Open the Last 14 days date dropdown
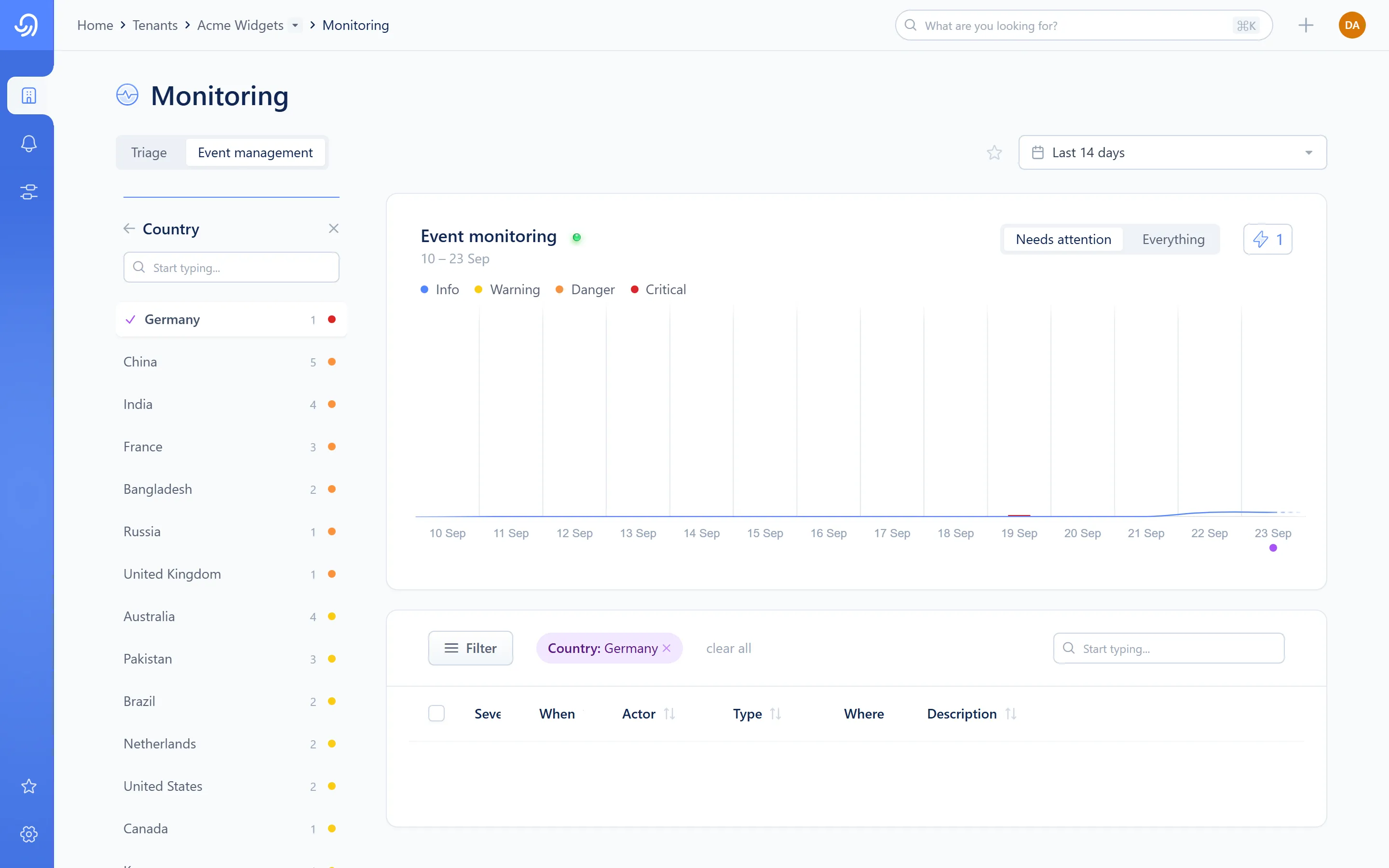Image resolution: width=1389 pixels, height=868 pixels. point(1172,153)
